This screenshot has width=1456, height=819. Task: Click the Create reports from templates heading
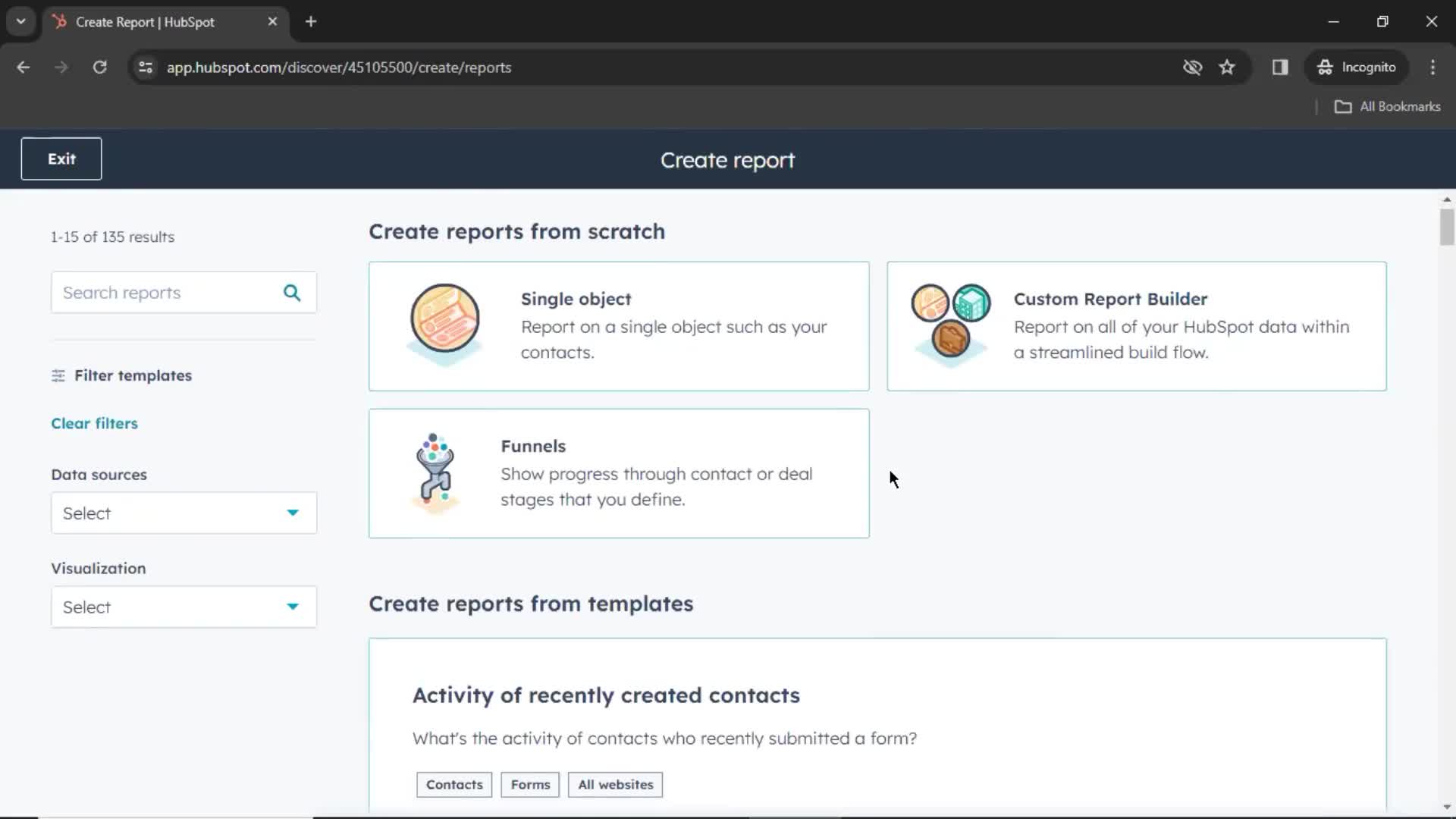(531, 604)
